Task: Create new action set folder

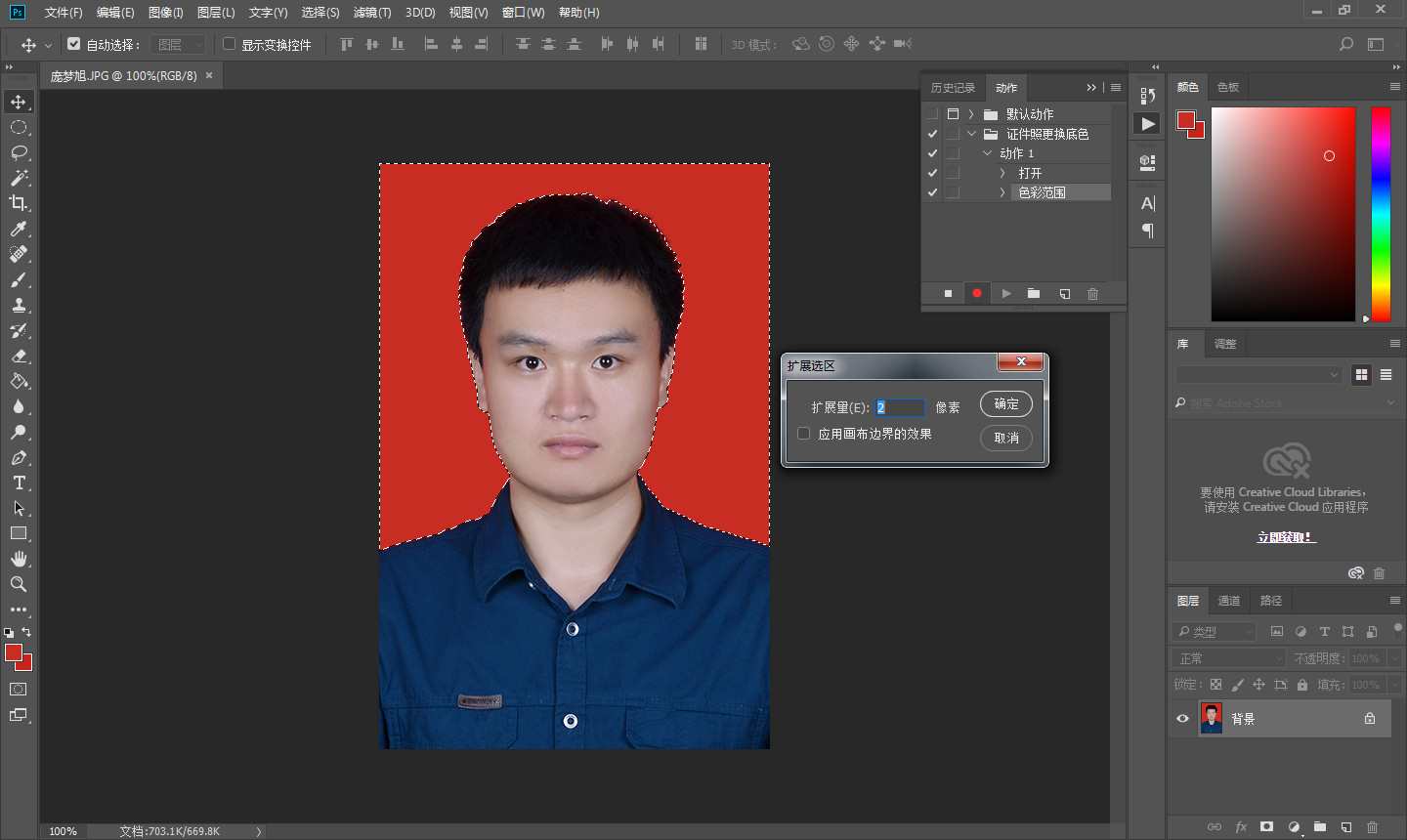Action: (1034, 293)
